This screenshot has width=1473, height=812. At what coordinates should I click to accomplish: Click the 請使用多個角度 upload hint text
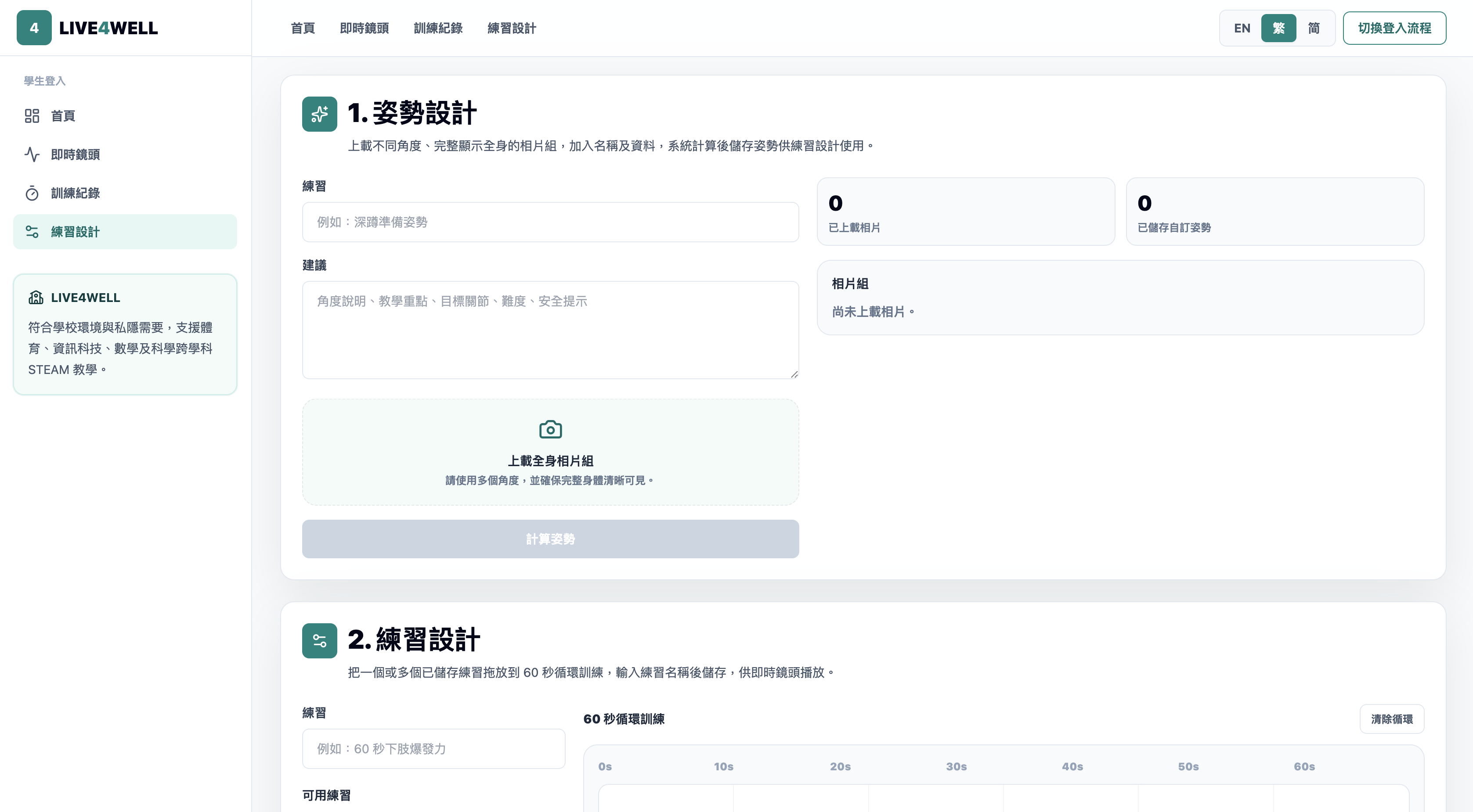coord(550,481)
